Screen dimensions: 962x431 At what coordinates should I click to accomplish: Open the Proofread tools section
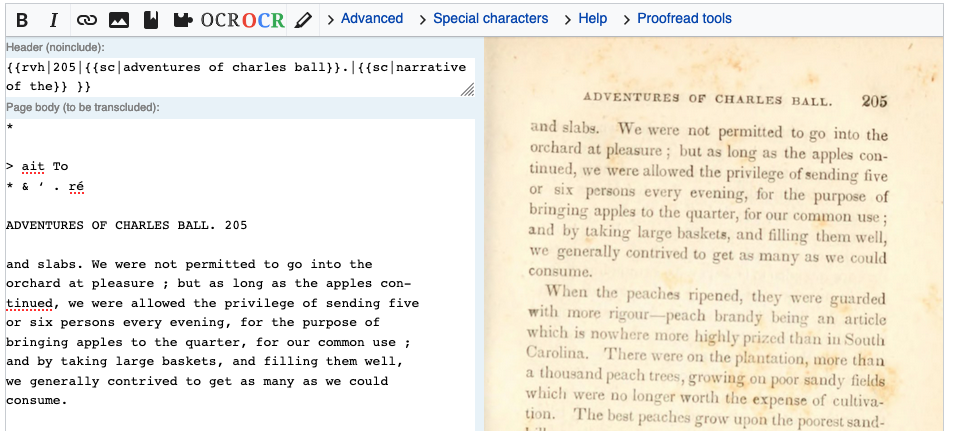pyautogui.click(x=677, y=19)
